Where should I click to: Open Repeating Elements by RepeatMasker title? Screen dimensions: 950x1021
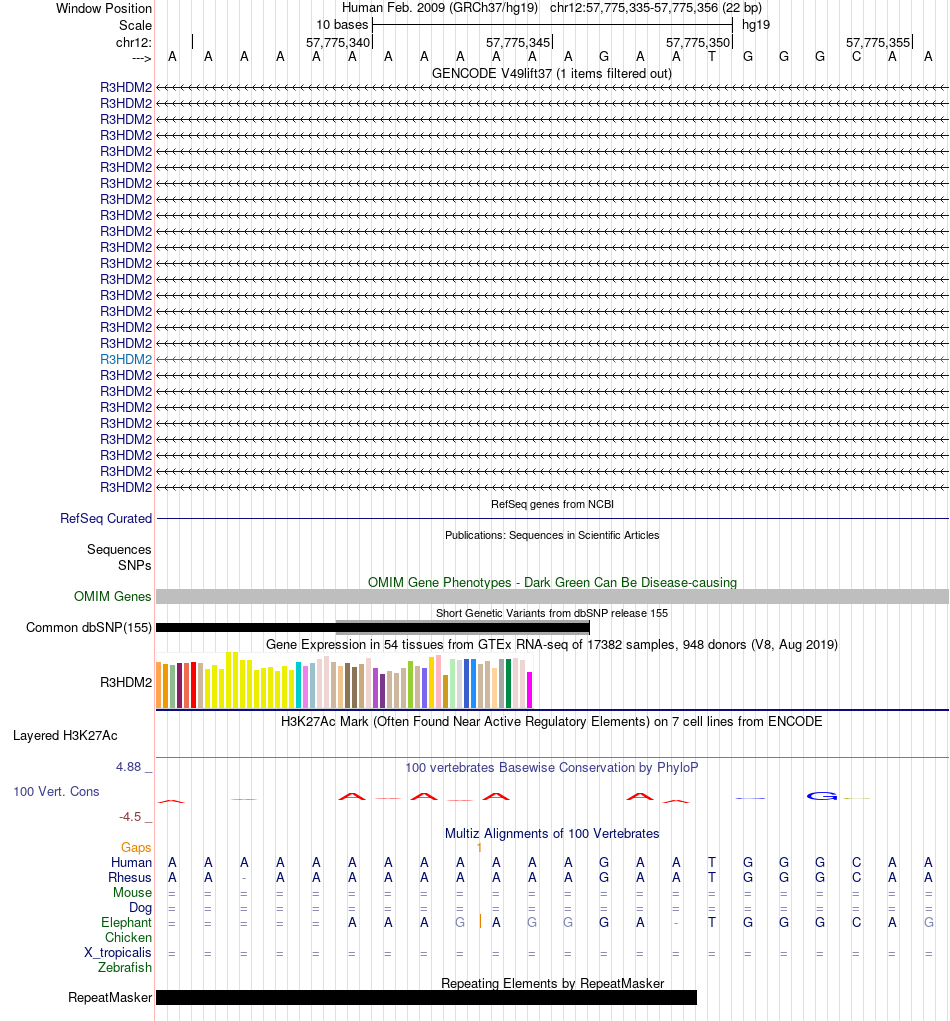(552, 983)
